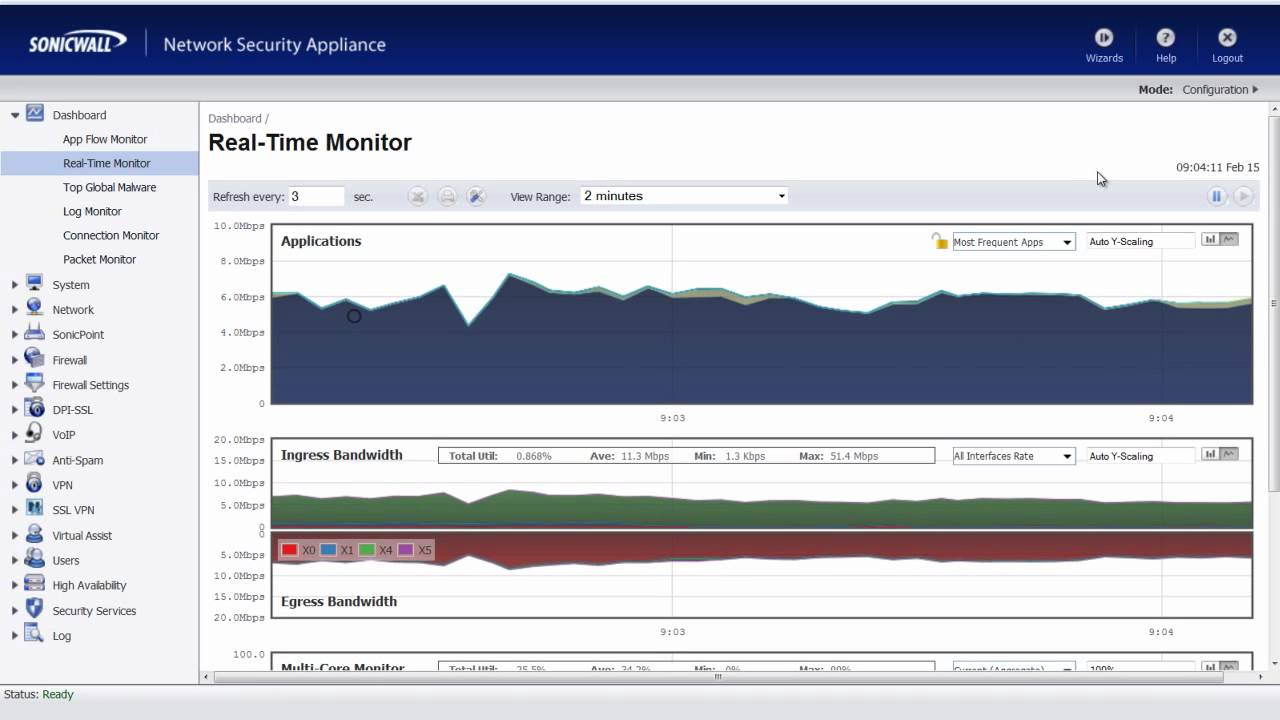1280x720 pixels.
Task: Open the Most Frequent Apps dropdown
Action: pyautogui.click(x=1013, y=242)
